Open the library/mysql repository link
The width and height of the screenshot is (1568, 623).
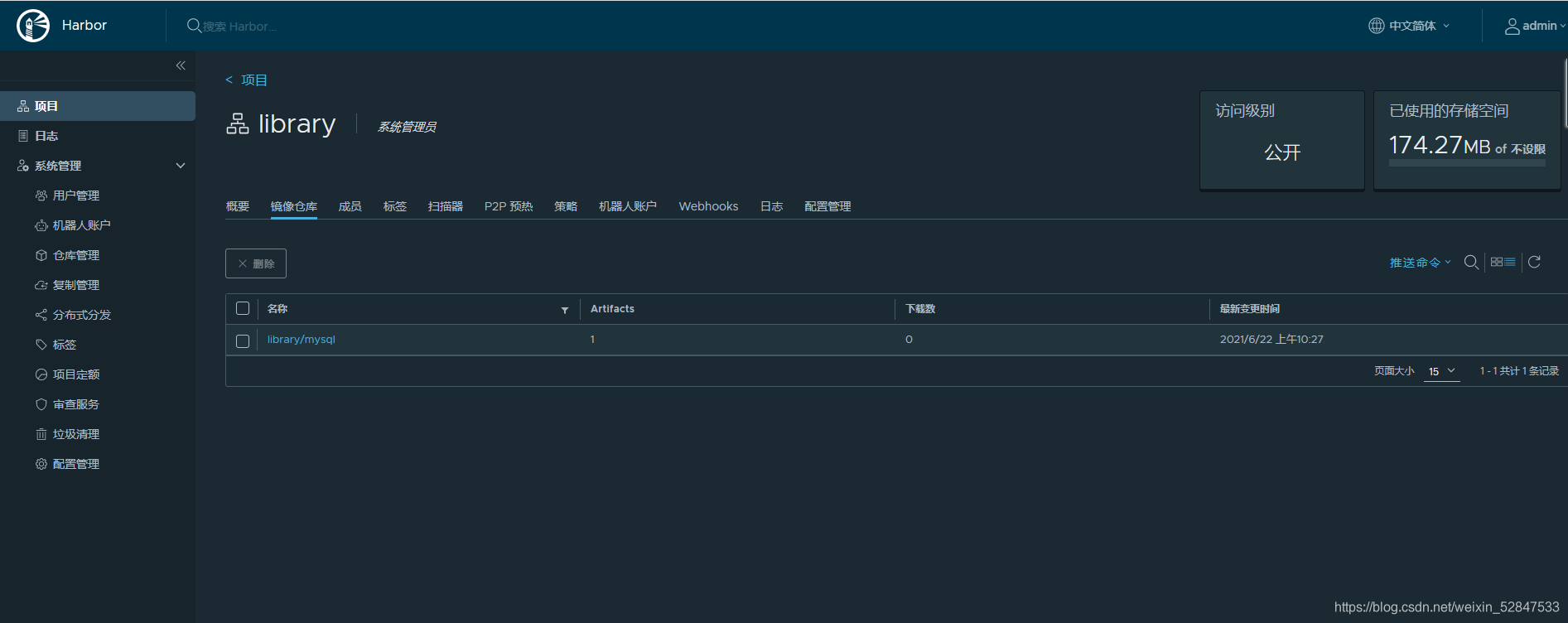(301, 340)
